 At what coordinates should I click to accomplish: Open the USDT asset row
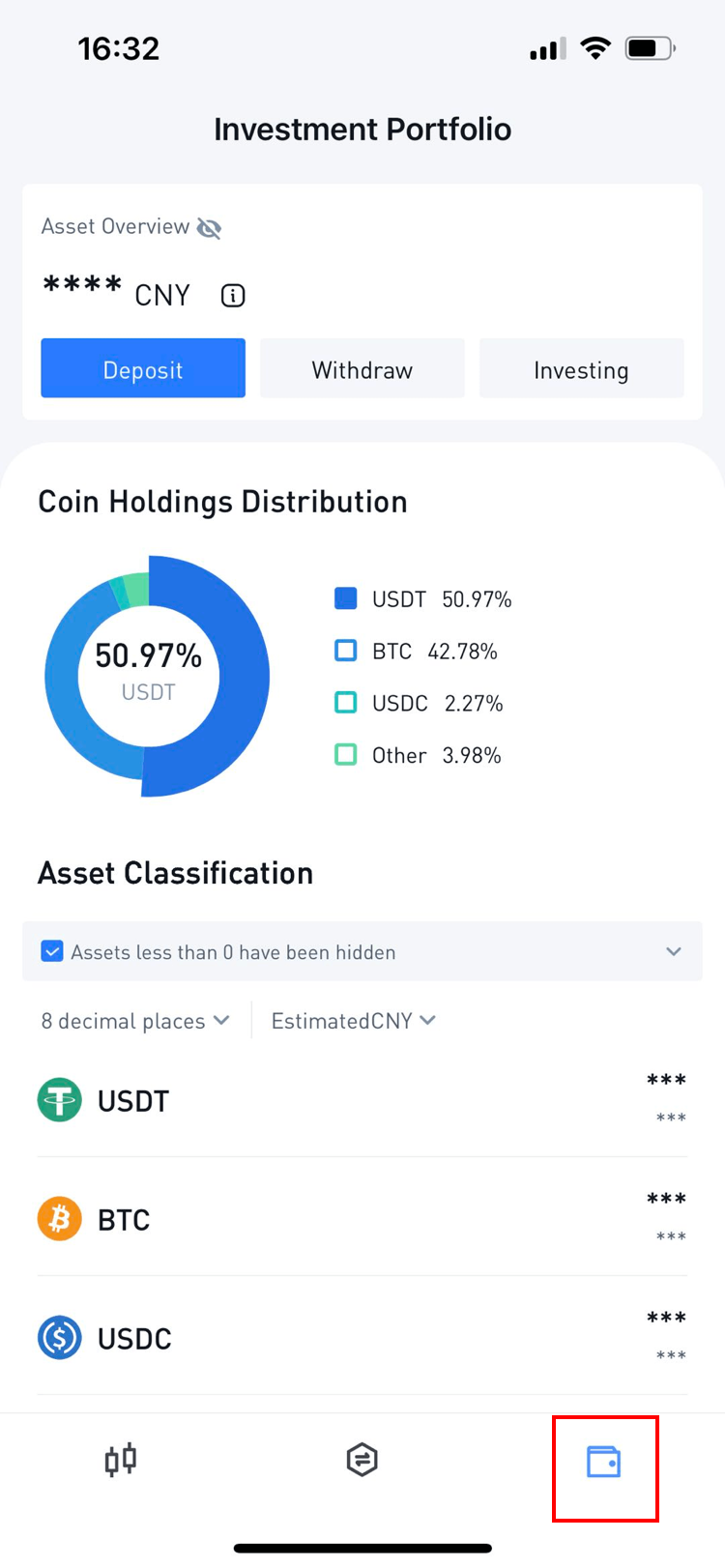coord(362,1101)
